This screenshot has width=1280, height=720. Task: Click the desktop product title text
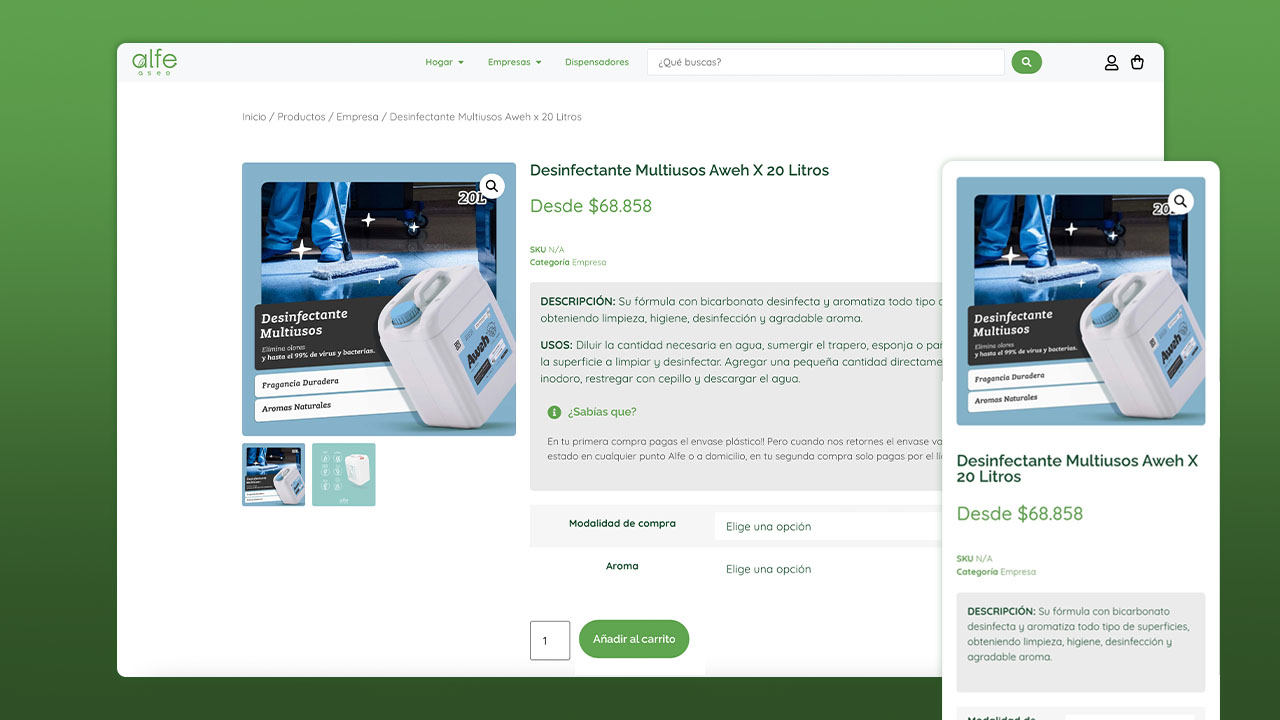[679, 170]
